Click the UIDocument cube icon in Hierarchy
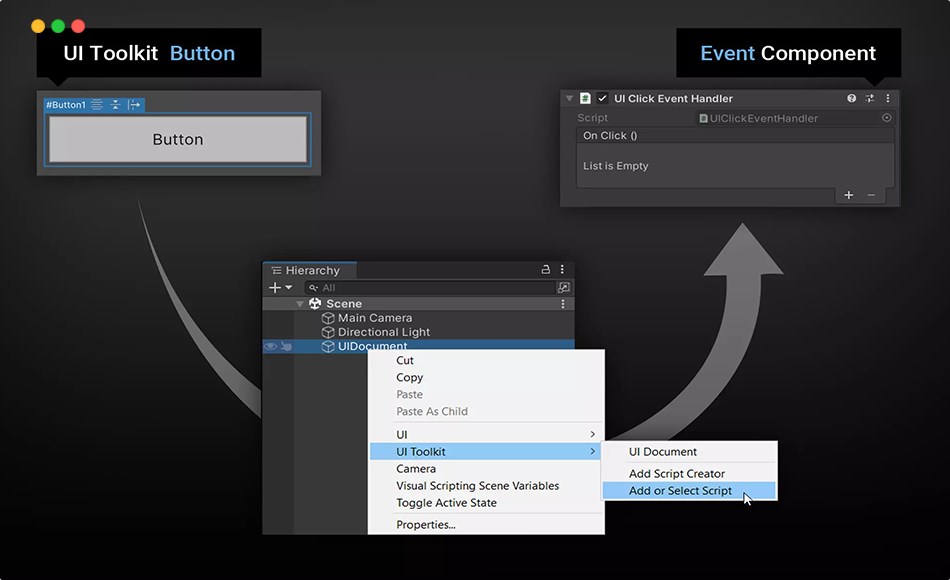Screen dimensions: 950x580 pyautogui.click(x=329, y=345)
